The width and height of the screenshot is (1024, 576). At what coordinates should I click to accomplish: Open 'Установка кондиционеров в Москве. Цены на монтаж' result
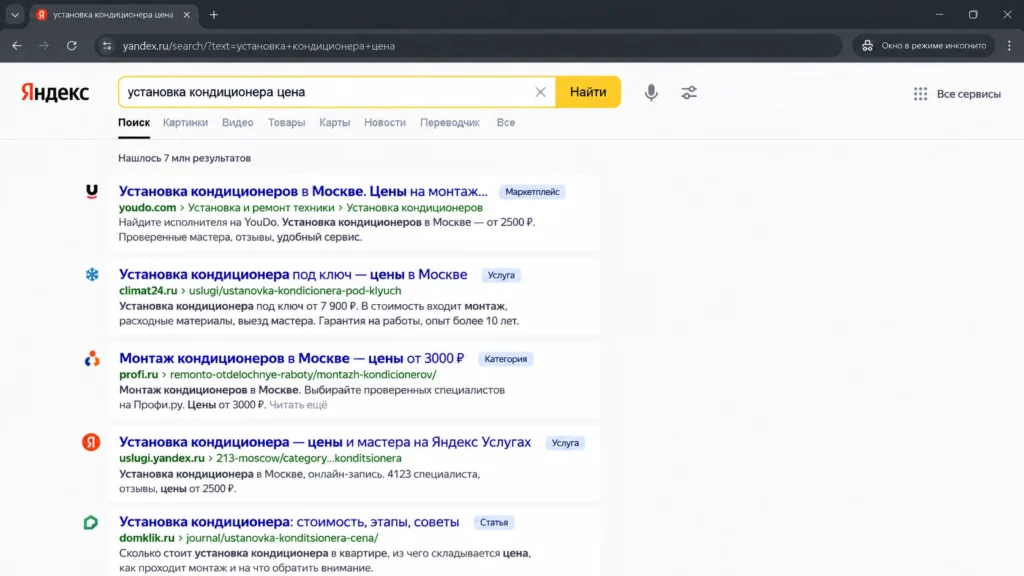pos(303,191)
